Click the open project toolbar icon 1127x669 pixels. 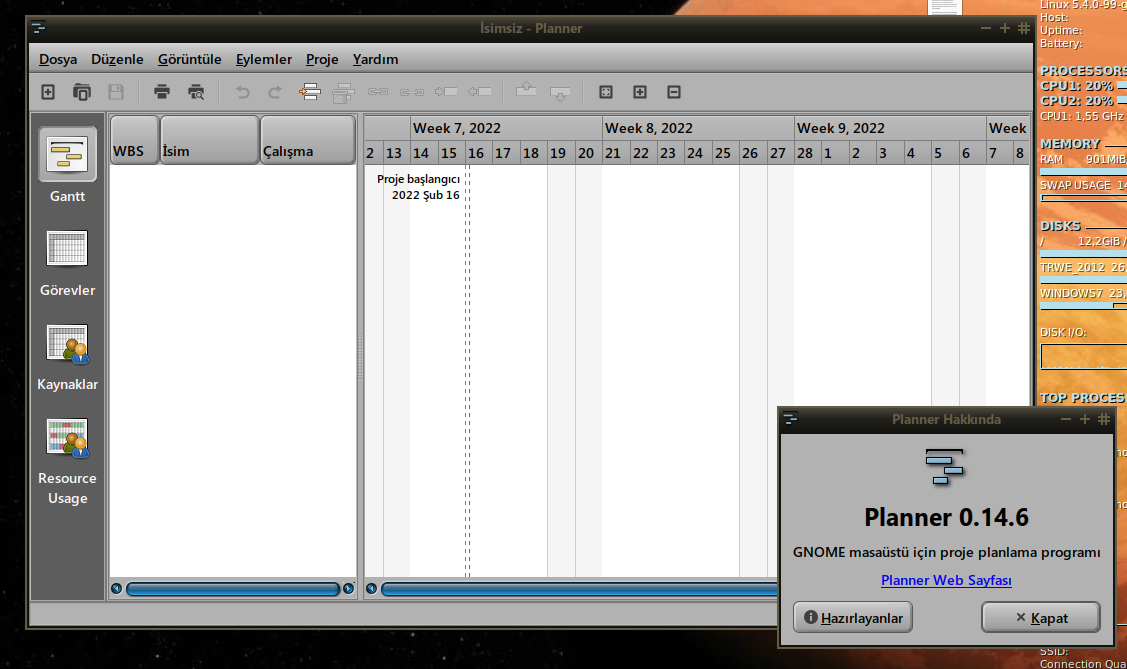[82, 92]
